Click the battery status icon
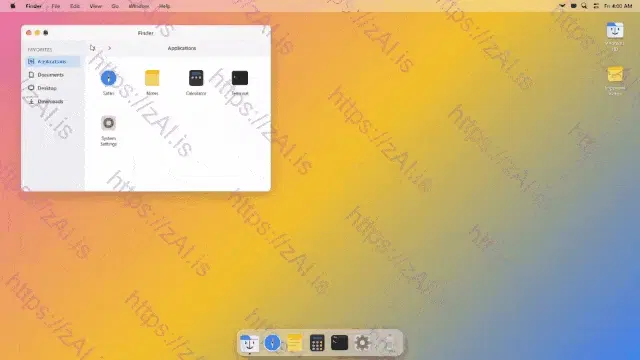This screenshot has height=360, width=640. [573, 6]
